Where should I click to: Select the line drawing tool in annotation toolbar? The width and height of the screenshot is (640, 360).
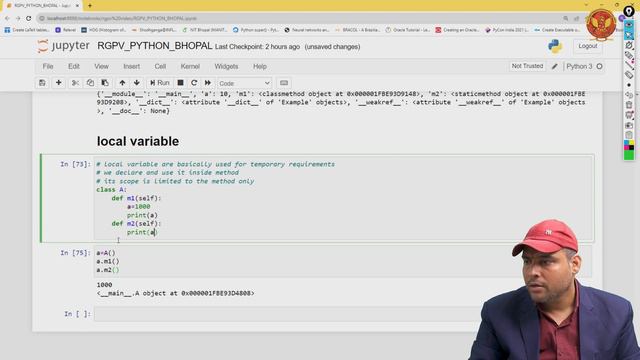[629, 64]
